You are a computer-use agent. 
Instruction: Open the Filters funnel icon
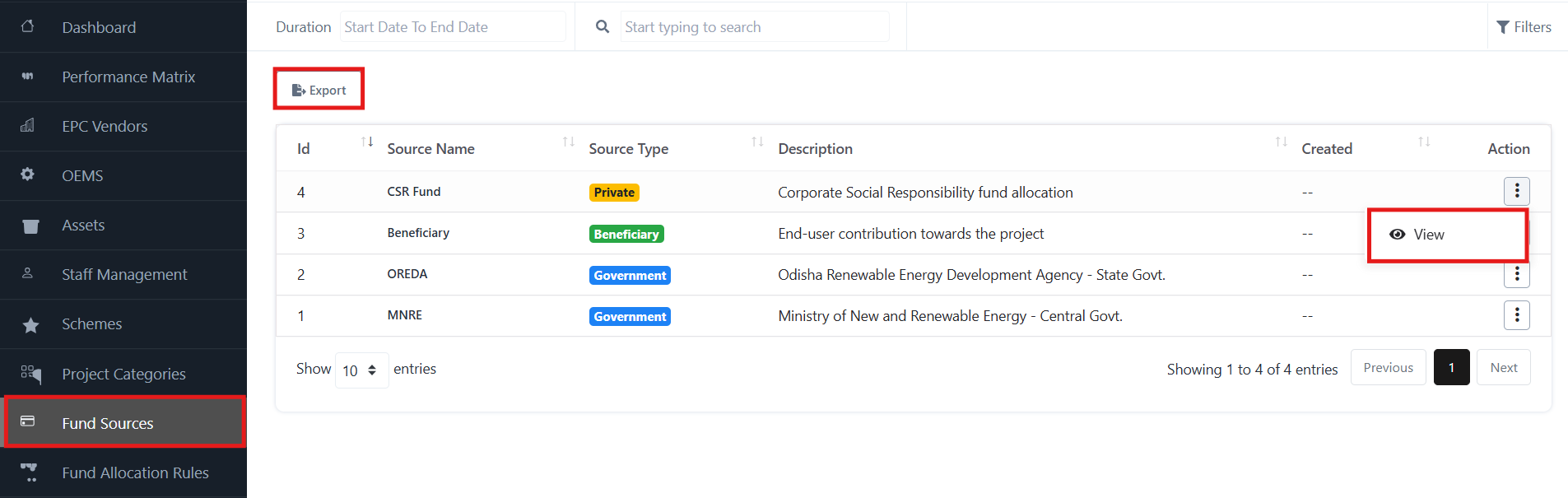click(1503, 27)
